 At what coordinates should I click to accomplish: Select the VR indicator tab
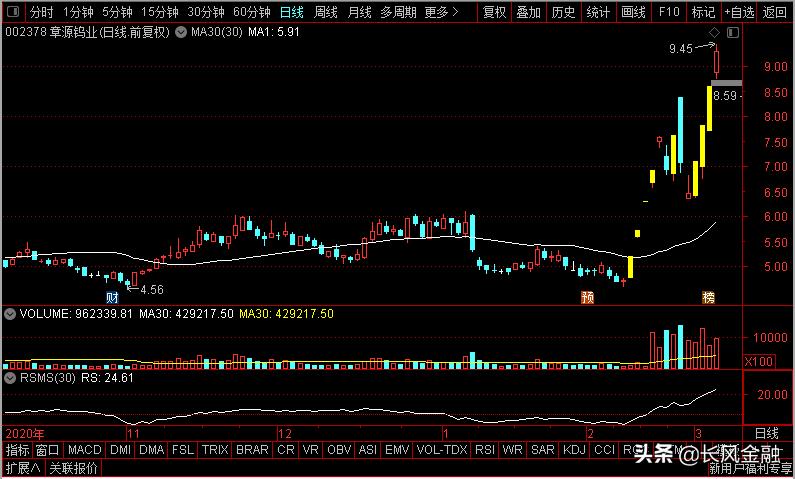pyautogui.click(x=310, y=449)
